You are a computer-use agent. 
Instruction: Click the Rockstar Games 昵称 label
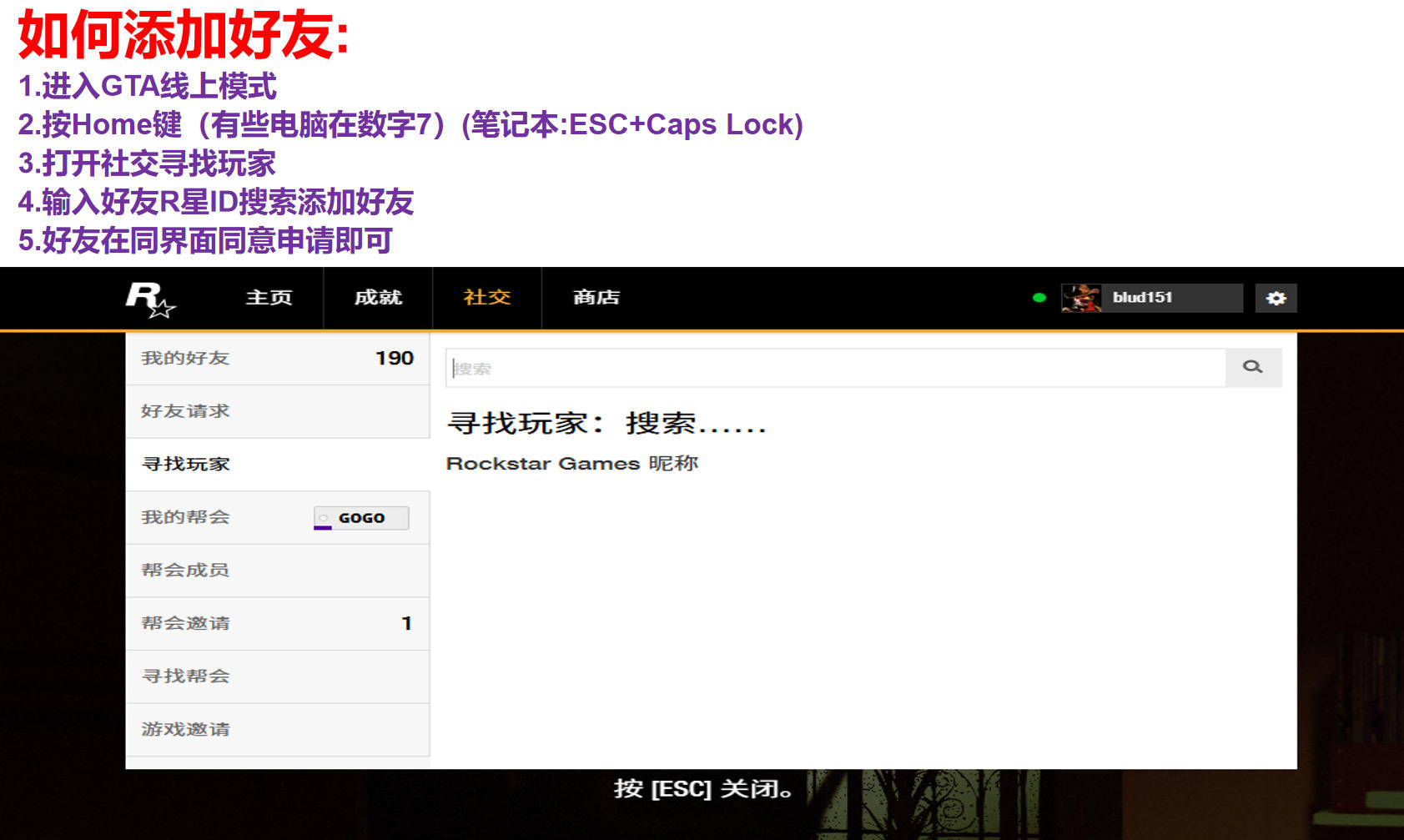tap(572, 464)
